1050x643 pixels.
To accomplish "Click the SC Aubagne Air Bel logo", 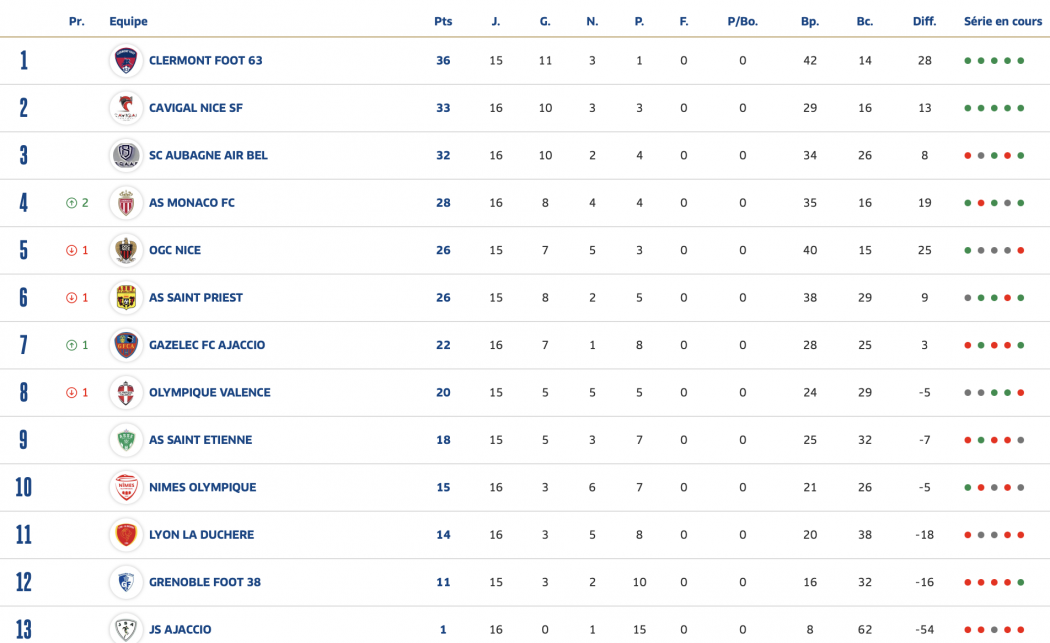I will pos(126,155).
